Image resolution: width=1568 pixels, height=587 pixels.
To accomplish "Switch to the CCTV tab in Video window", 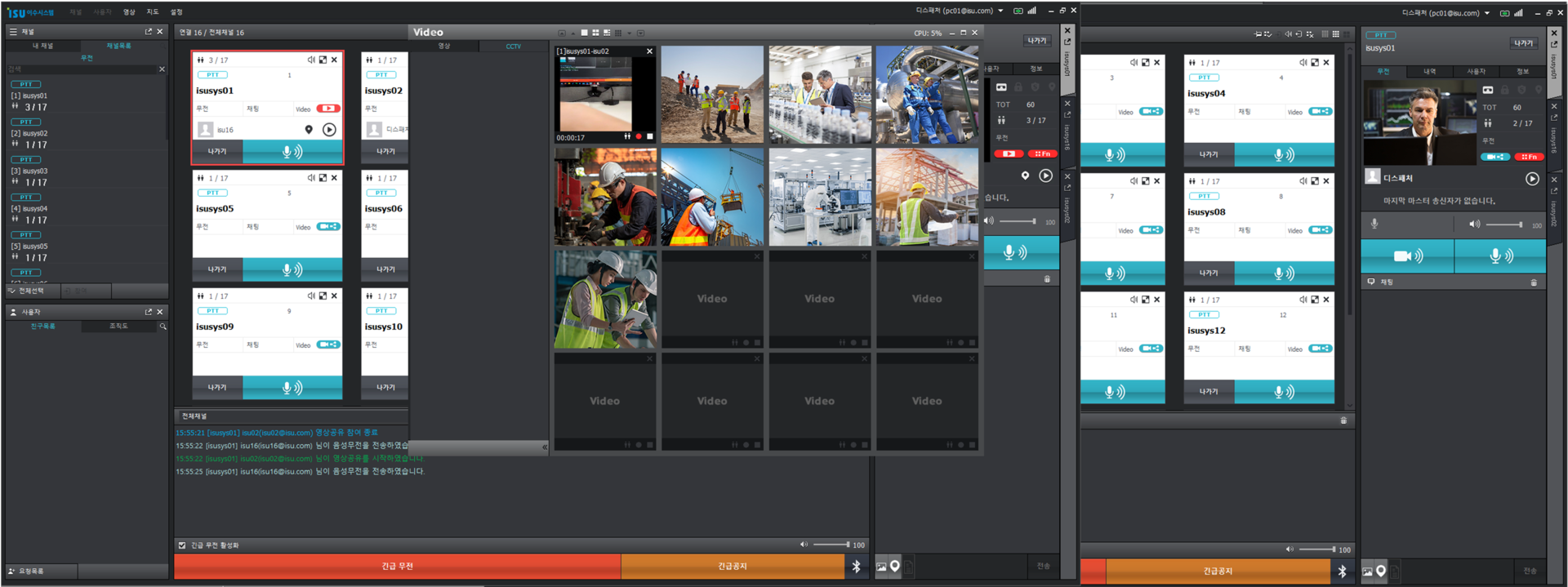I will (513, 47).
